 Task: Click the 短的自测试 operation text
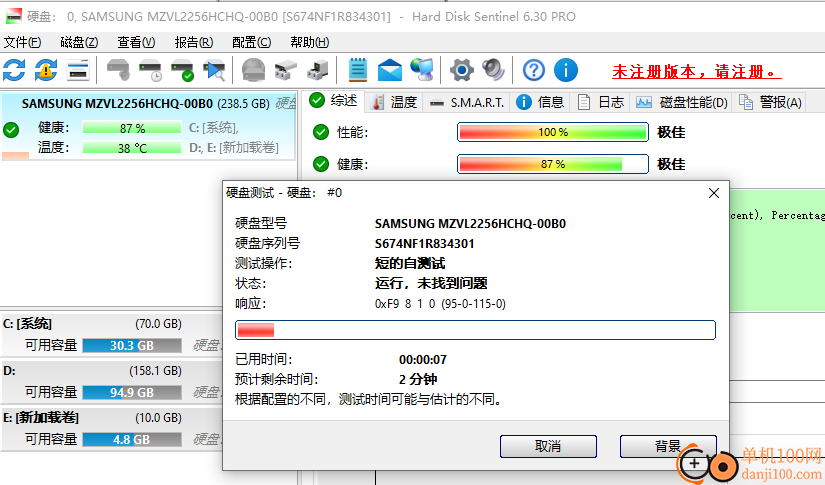coord(410,264)
